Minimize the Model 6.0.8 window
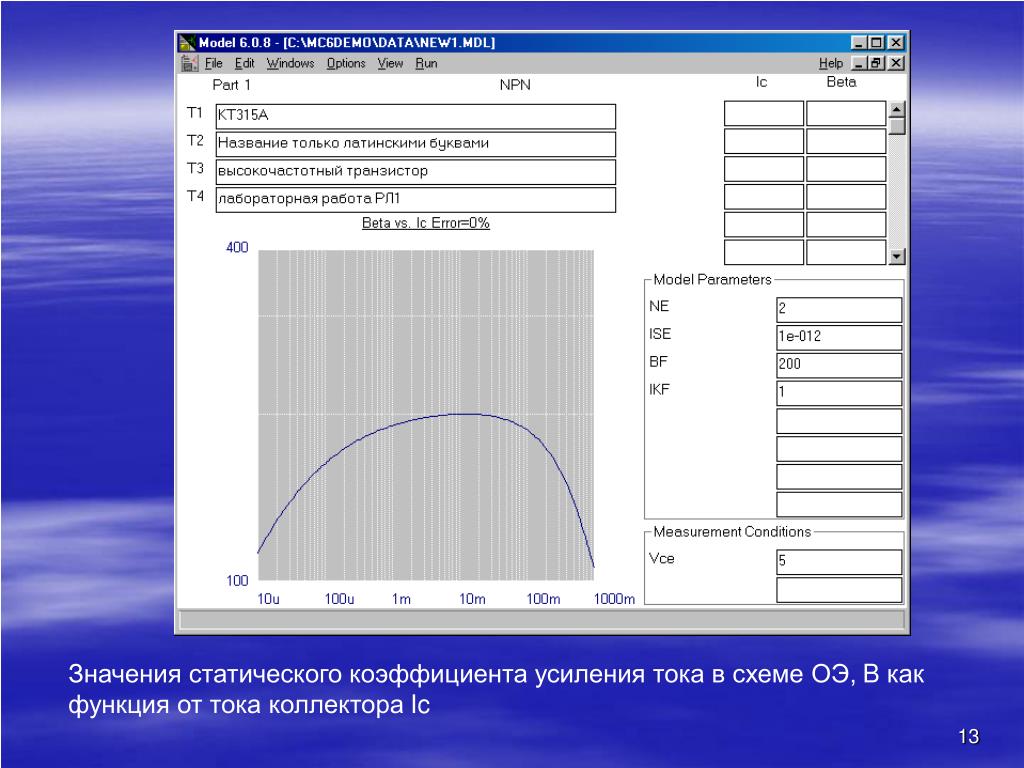This screenshot has height=768, width=1024. tap(859, 43)
